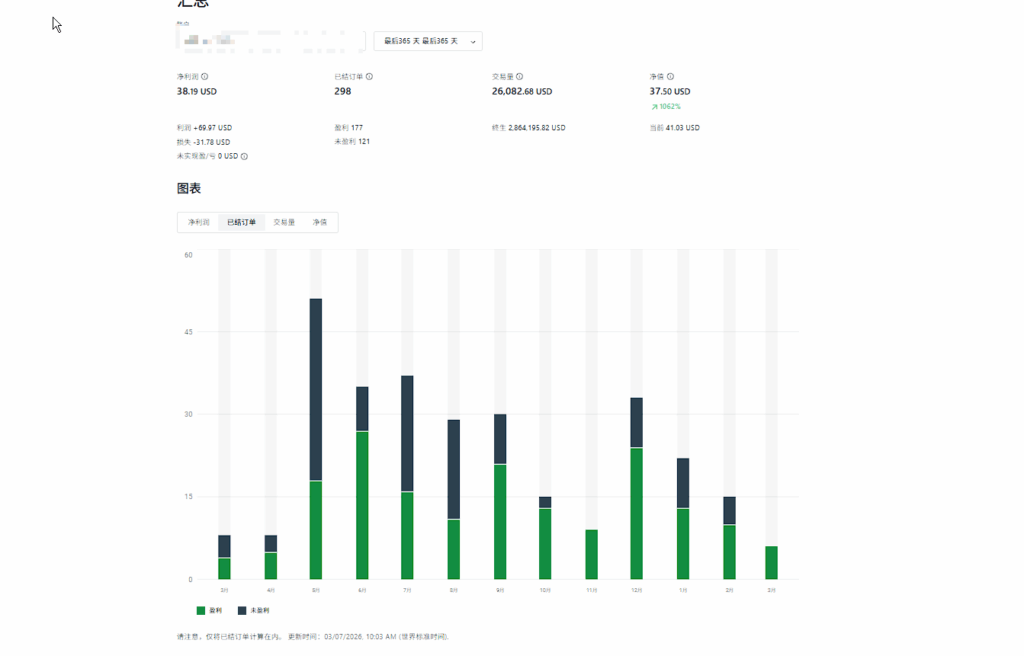1024x656 pixels.
Task: Click the green 盈利 legend color square
Action: pos(201,611)
